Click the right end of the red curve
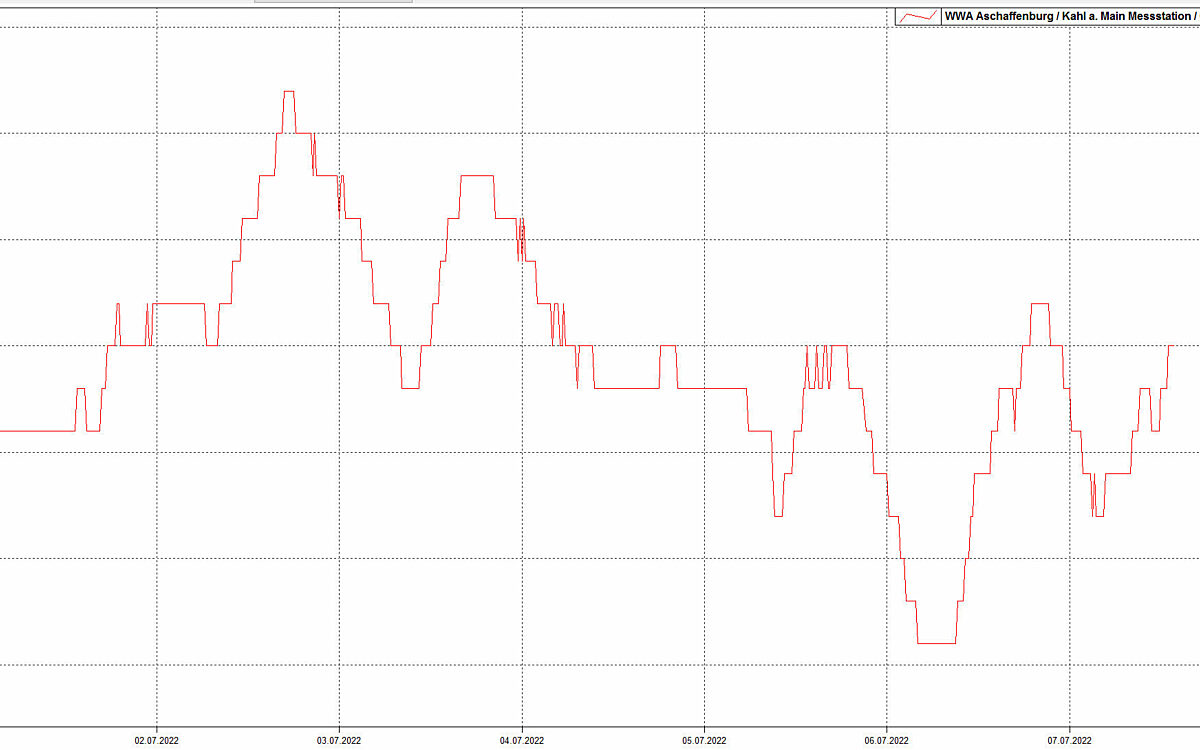The width and height of the screenshot is (1200, 750). (1169, 346)
